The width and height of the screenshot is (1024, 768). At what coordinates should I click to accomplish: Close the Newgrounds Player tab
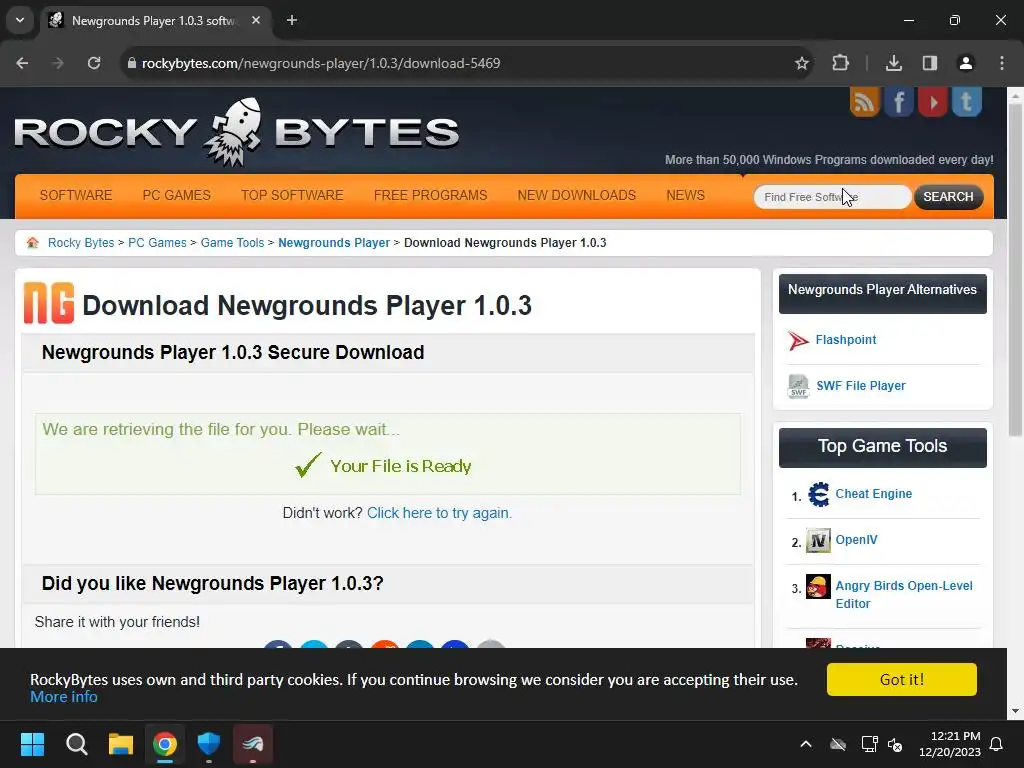256,20
